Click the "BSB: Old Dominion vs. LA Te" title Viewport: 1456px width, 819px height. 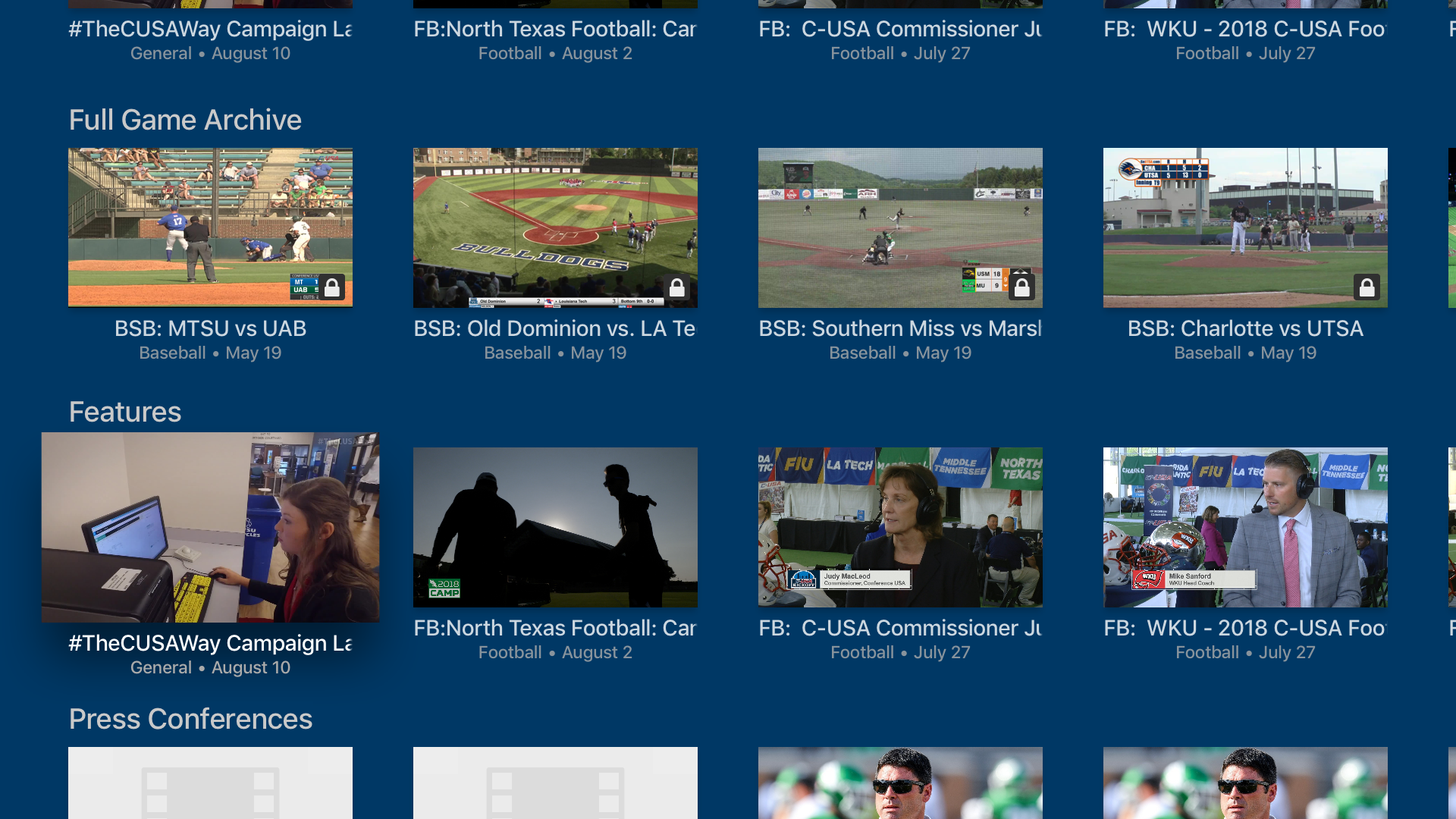pos(554,328)
